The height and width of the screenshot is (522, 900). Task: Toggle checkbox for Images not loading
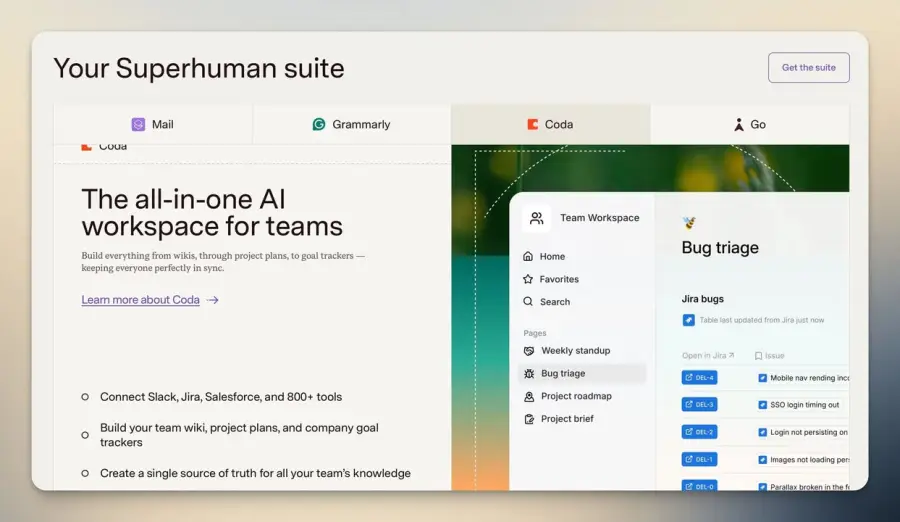(x=762, y=460)
